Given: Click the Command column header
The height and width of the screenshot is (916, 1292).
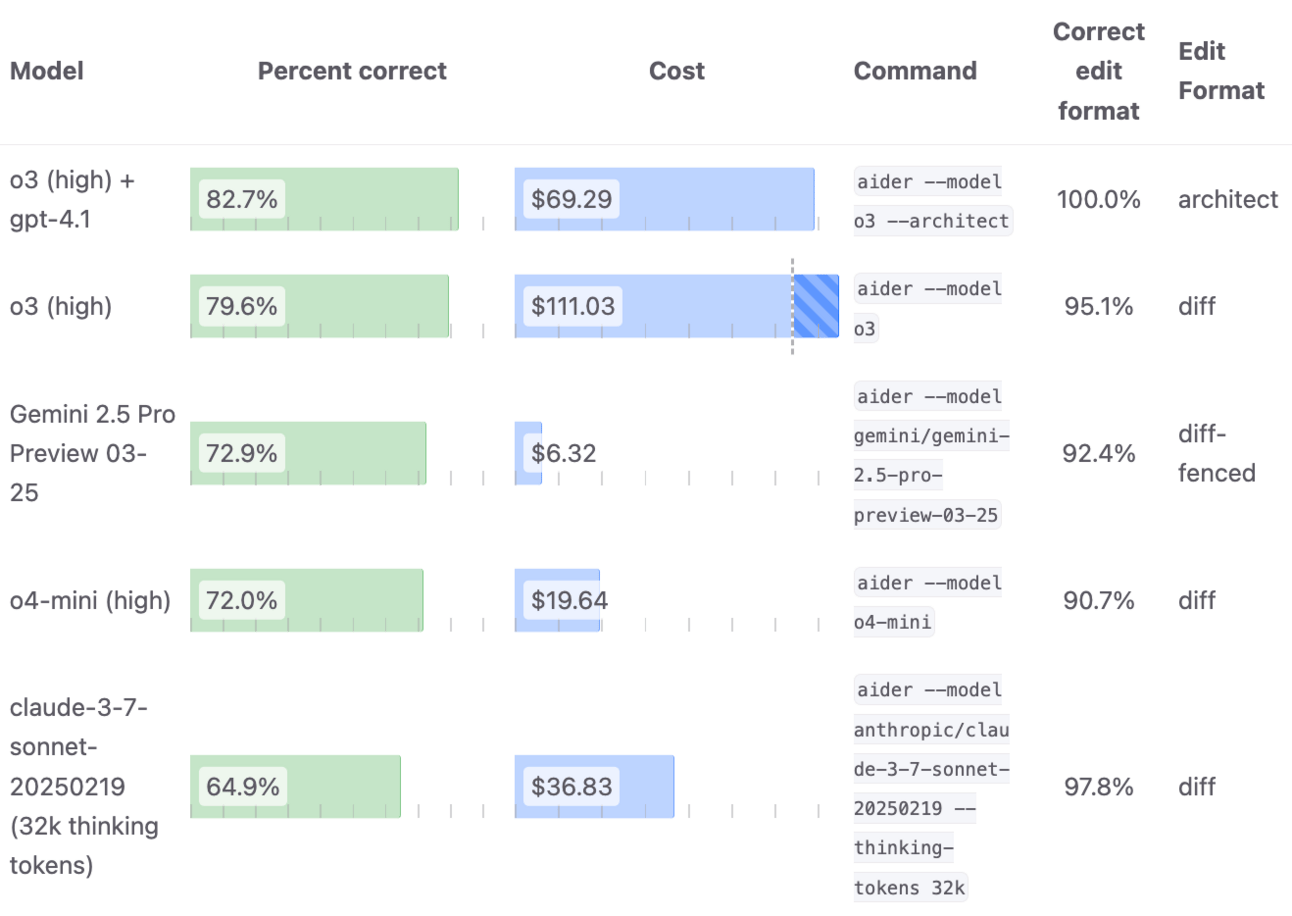Looking at the screenshot, I should coord(915,71).
